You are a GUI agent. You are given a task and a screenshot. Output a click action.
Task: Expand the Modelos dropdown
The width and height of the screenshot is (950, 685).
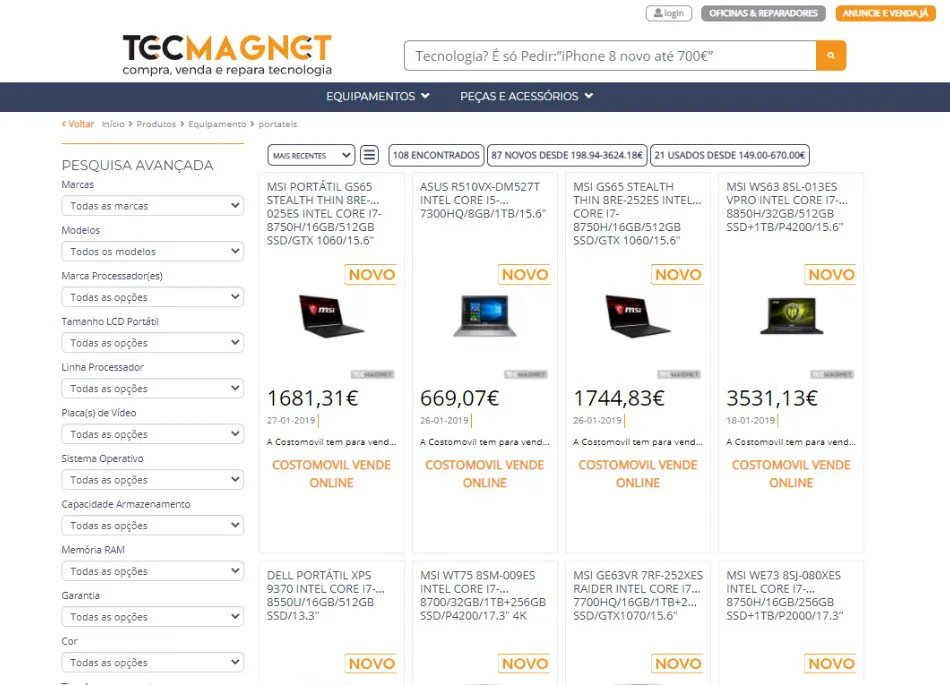point(153,251)
